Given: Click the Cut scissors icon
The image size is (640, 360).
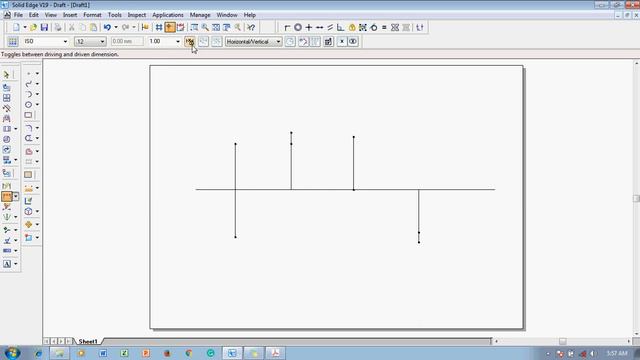Looking at the screenshot, I should click(x=71, y=27).
